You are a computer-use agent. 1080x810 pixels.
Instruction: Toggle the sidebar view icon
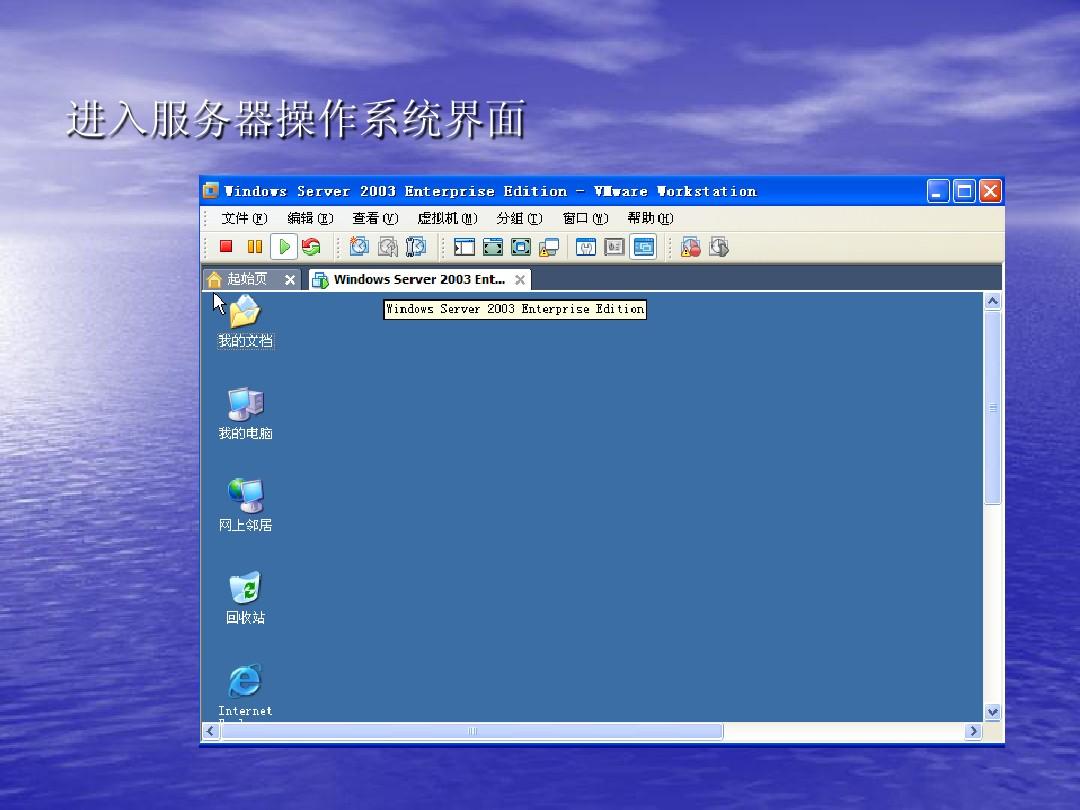pyautogui.click(x=464, y=247)
